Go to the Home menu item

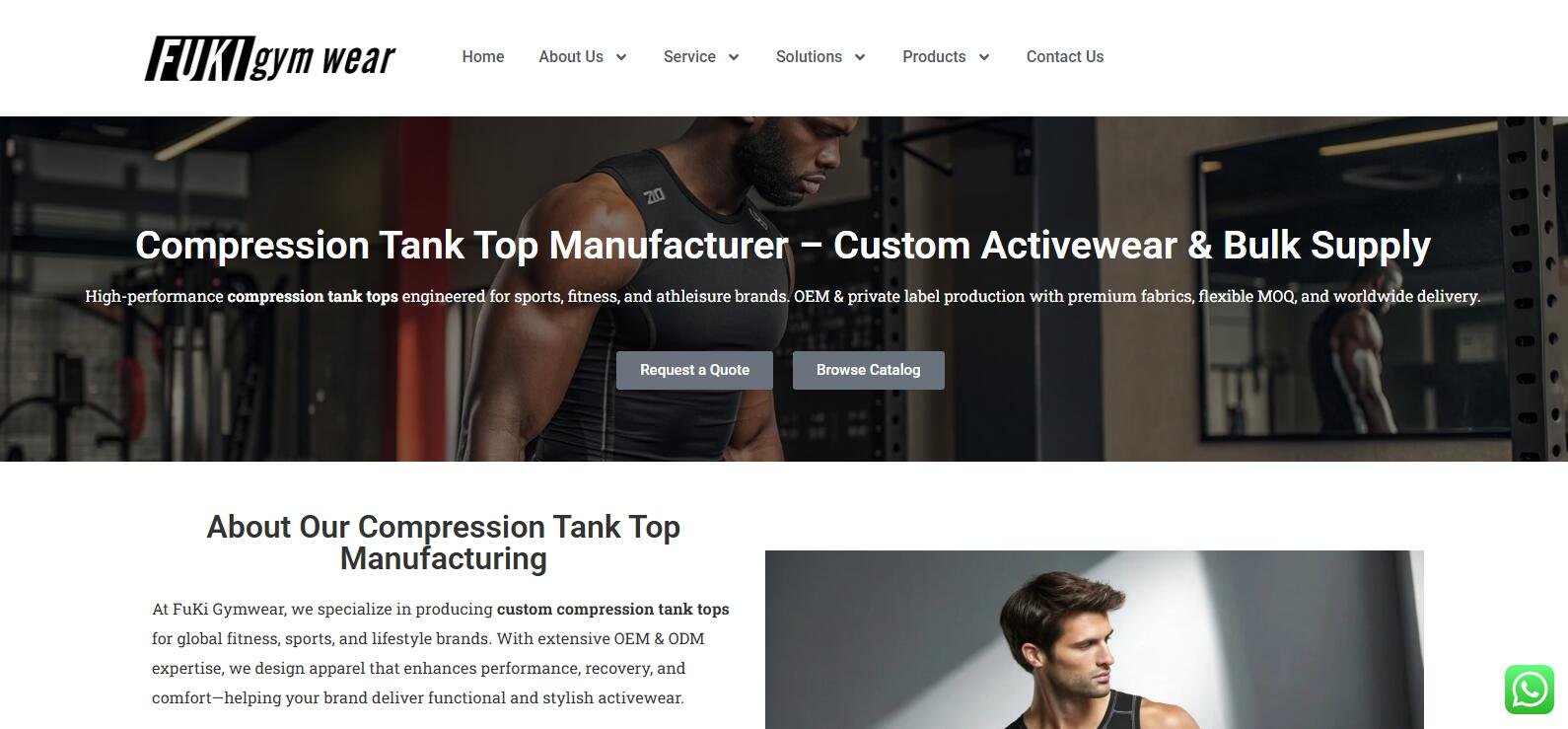coord(483,57)
